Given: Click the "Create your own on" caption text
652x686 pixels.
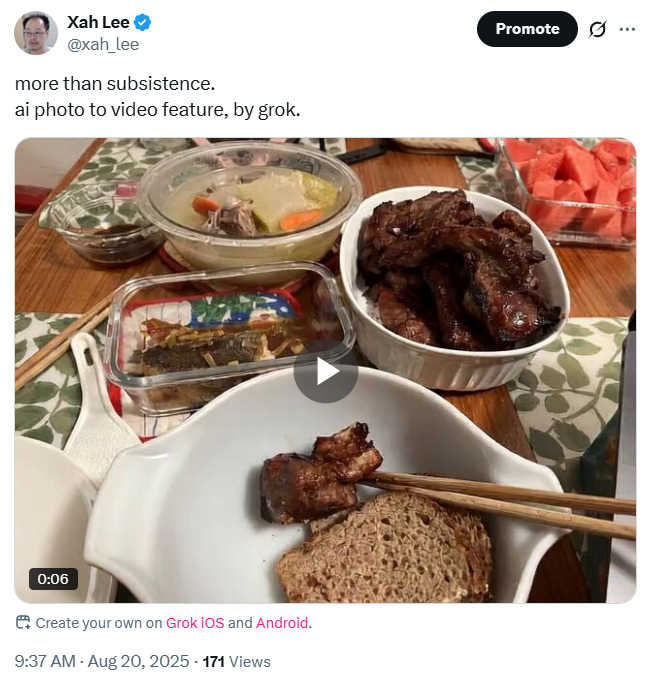Looking at the screenshot, I should tap(98, 623).
